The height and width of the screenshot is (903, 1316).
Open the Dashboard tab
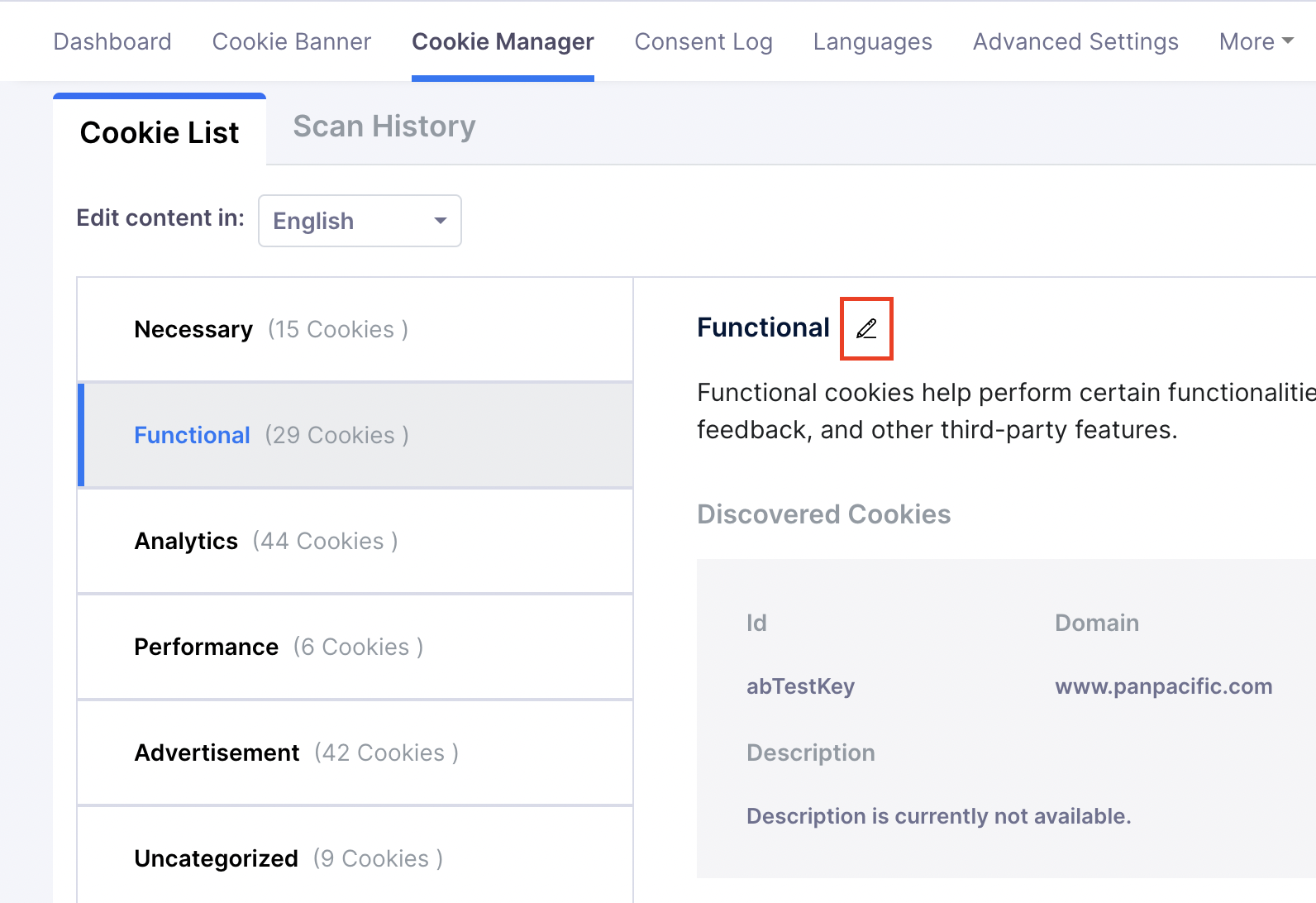(x=112, y=41)
